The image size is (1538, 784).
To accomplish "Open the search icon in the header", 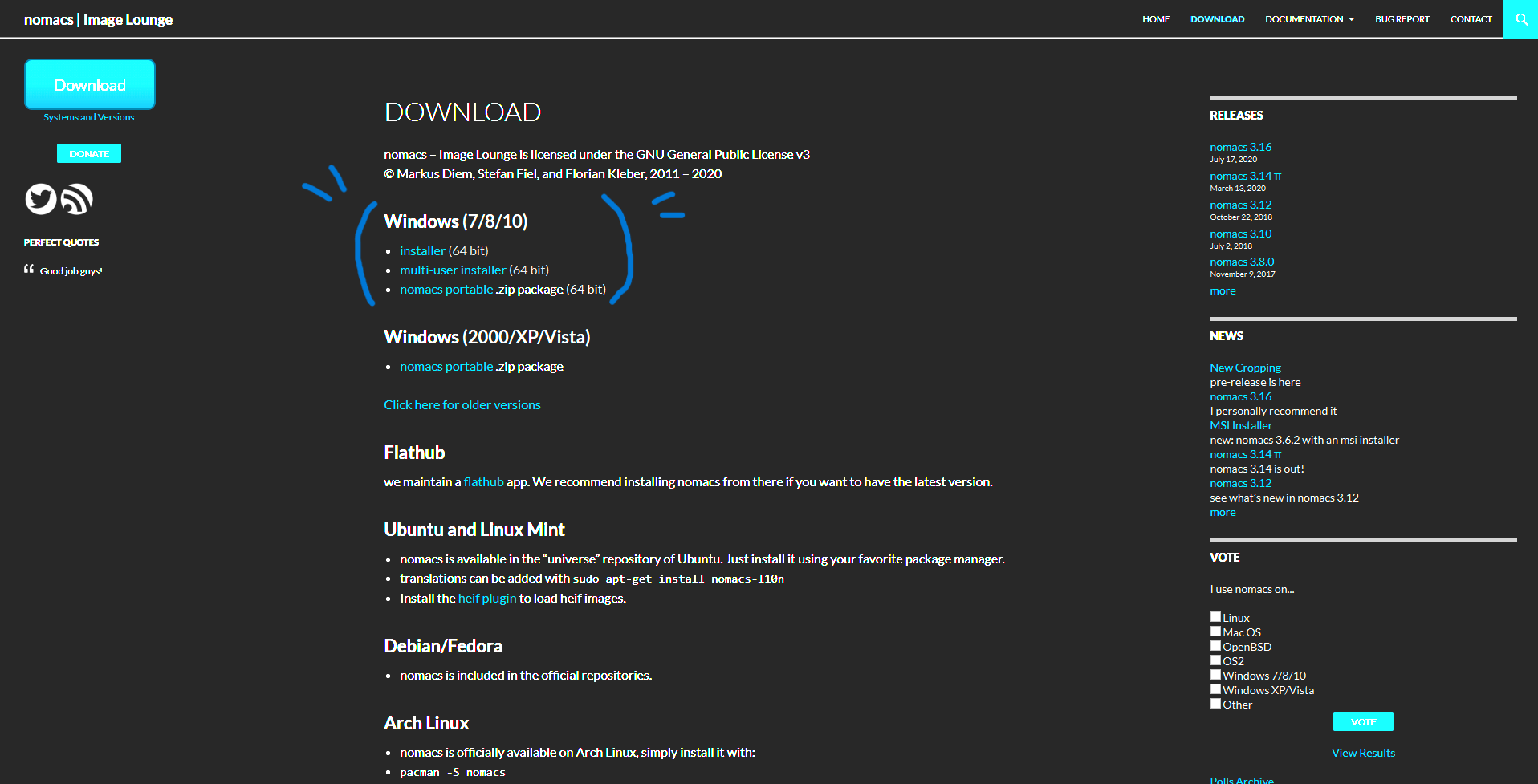I will click(x=1520, y=19).
